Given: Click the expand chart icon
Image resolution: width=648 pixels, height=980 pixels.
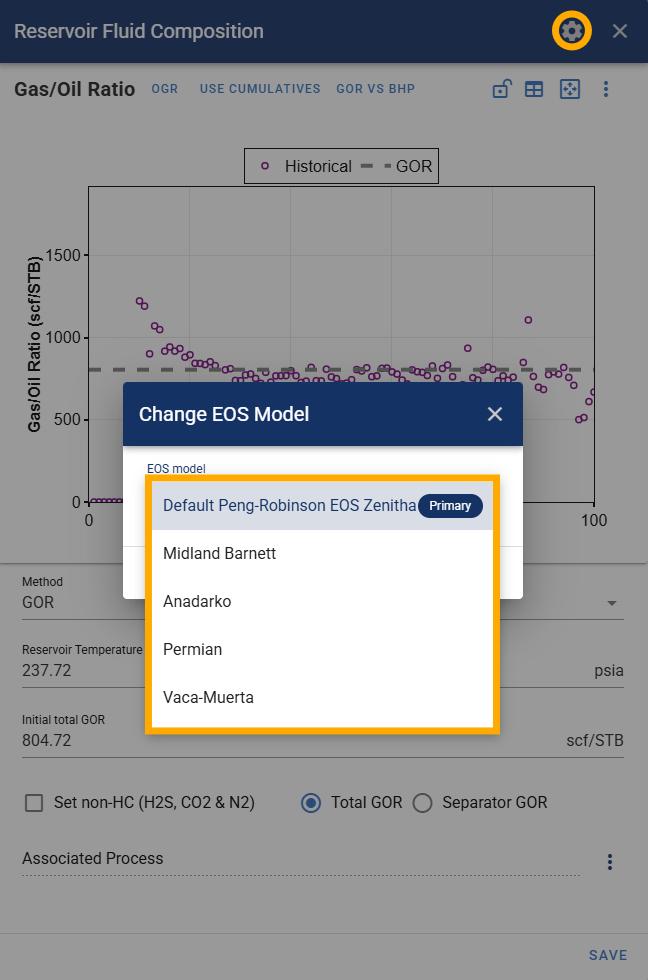Looking at the screenshot, I should tap(570, 89).
